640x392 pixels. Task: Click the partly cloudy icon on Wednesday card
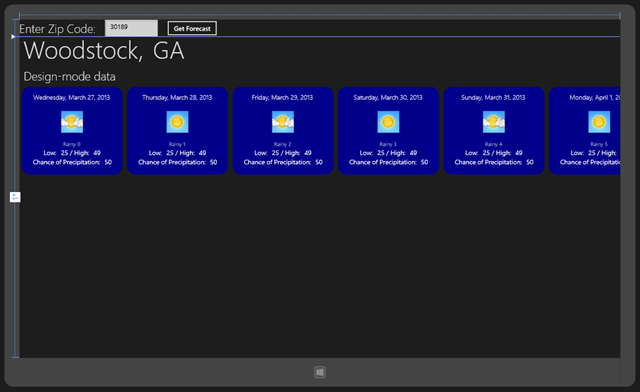coord(72,122)
